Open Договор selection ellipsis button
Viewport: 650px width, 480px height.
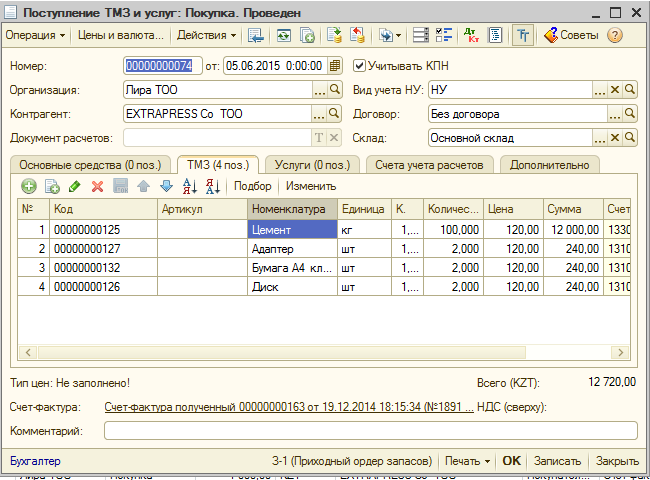615,114
